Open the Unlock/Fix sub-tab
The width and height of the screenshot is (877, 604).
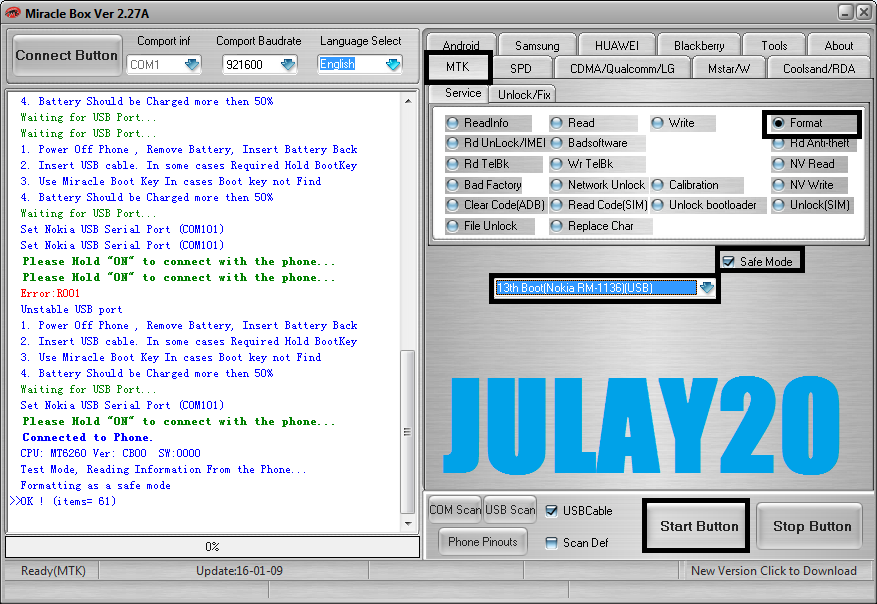tap(524, 95)
